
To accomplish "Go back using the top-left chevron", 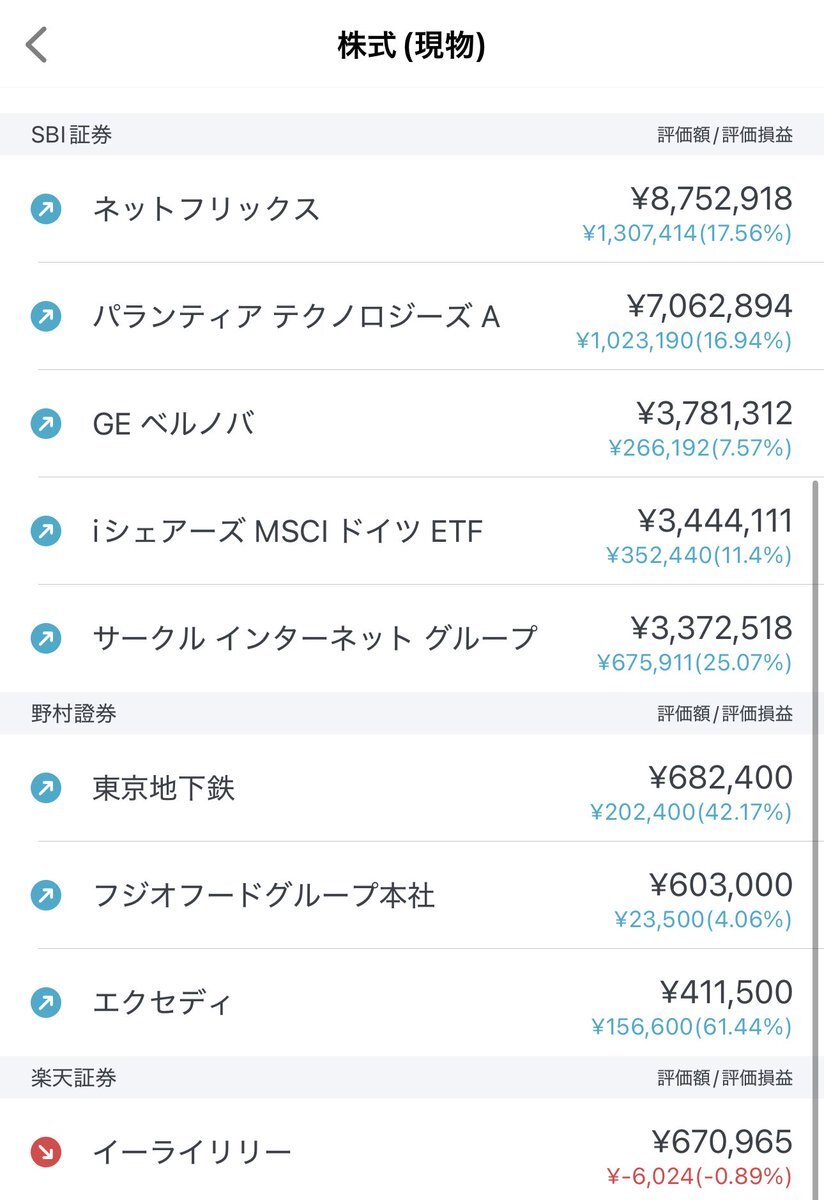I will (x=37, y=46).
